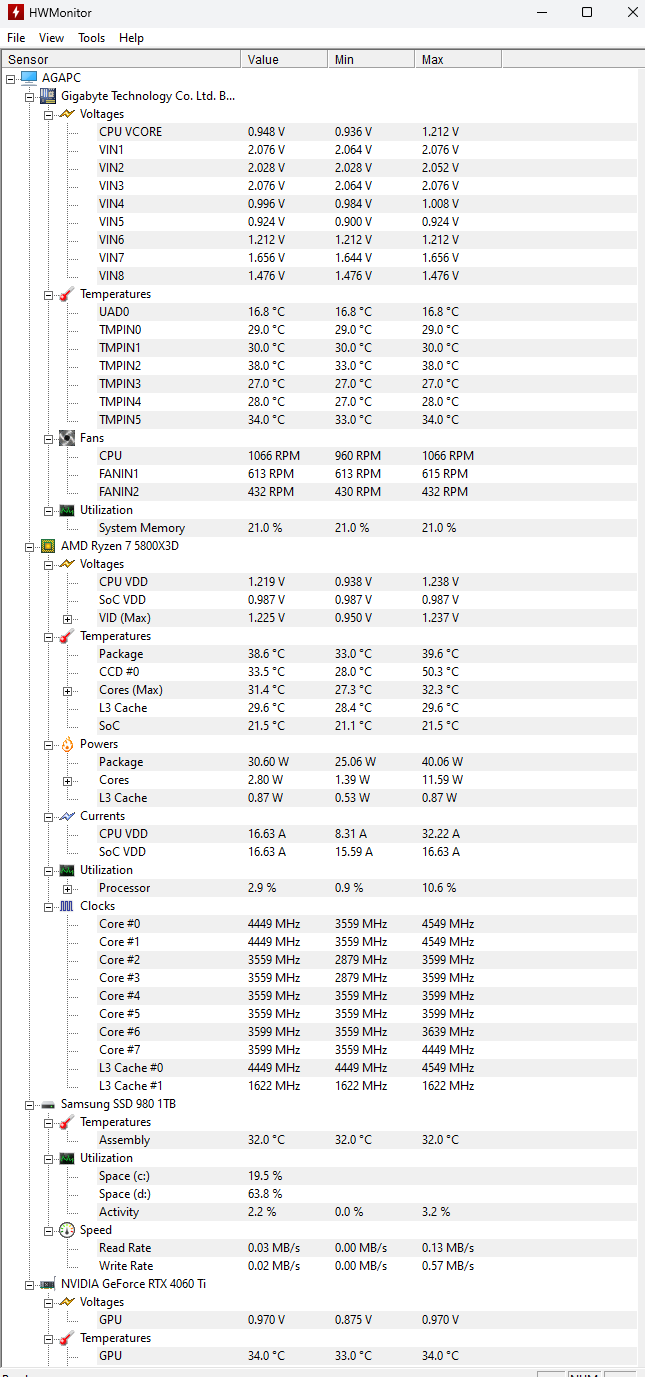Collapse the AMD Ryzen 7 5800X3D tree node
645x1377 pixels.
(30, 546)
